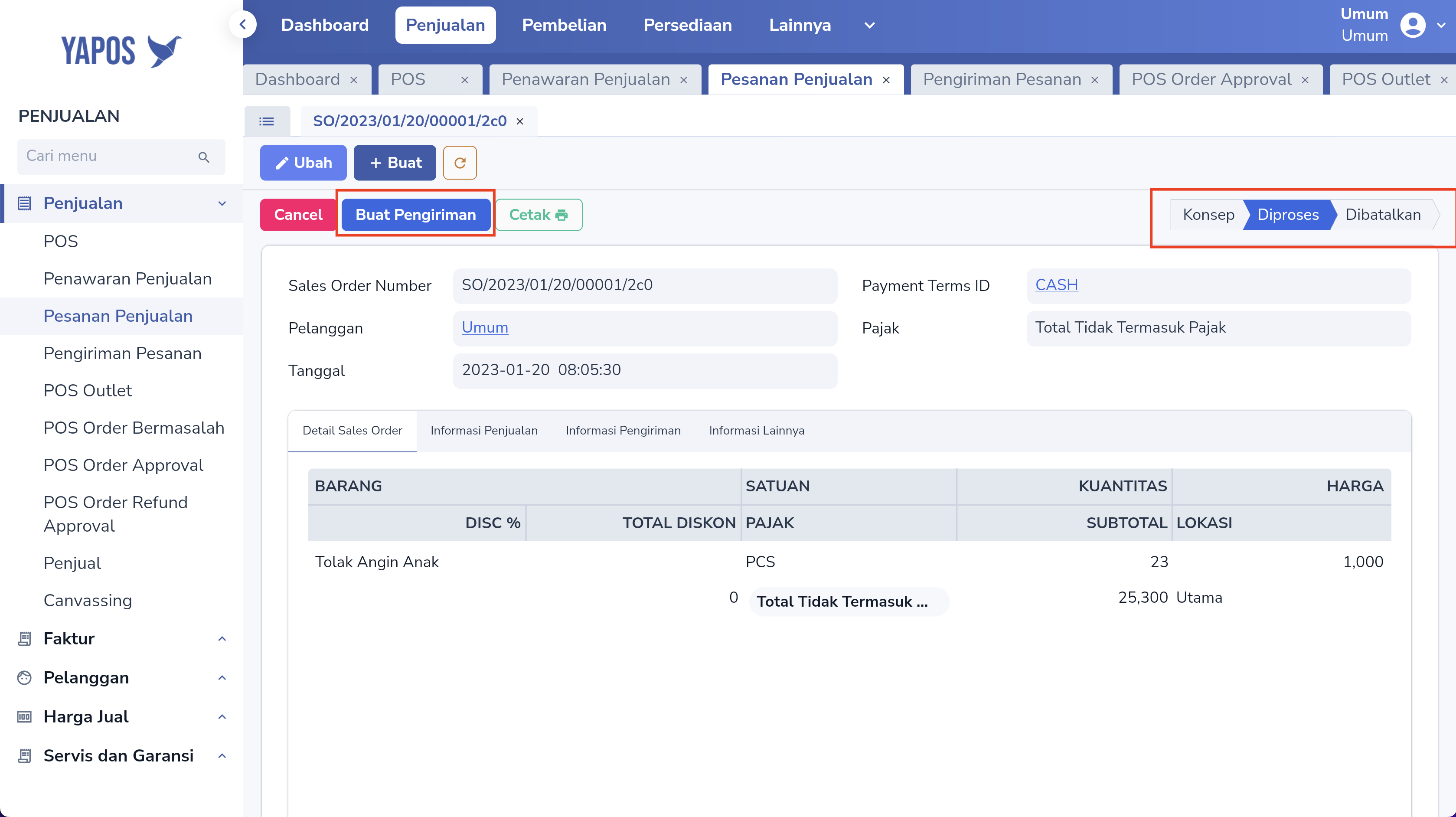The height and width of the screenshot is (817, 1456).
Task: Click the Buat create button
Action: (395, 163)
